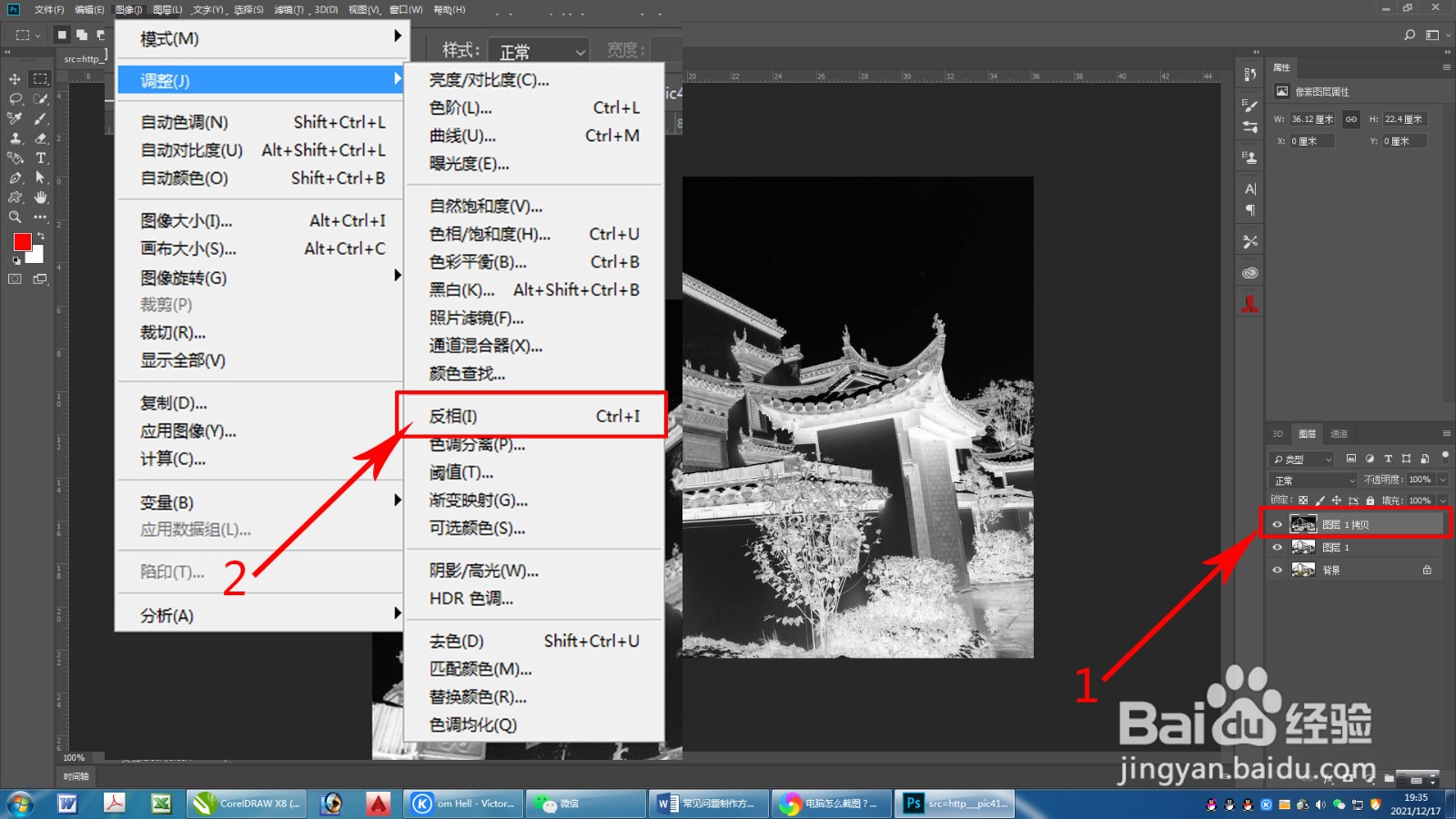This screenshot has width=1456, height=819.
Task: Switch to the 通道 panel tab
Action: 1338,434
